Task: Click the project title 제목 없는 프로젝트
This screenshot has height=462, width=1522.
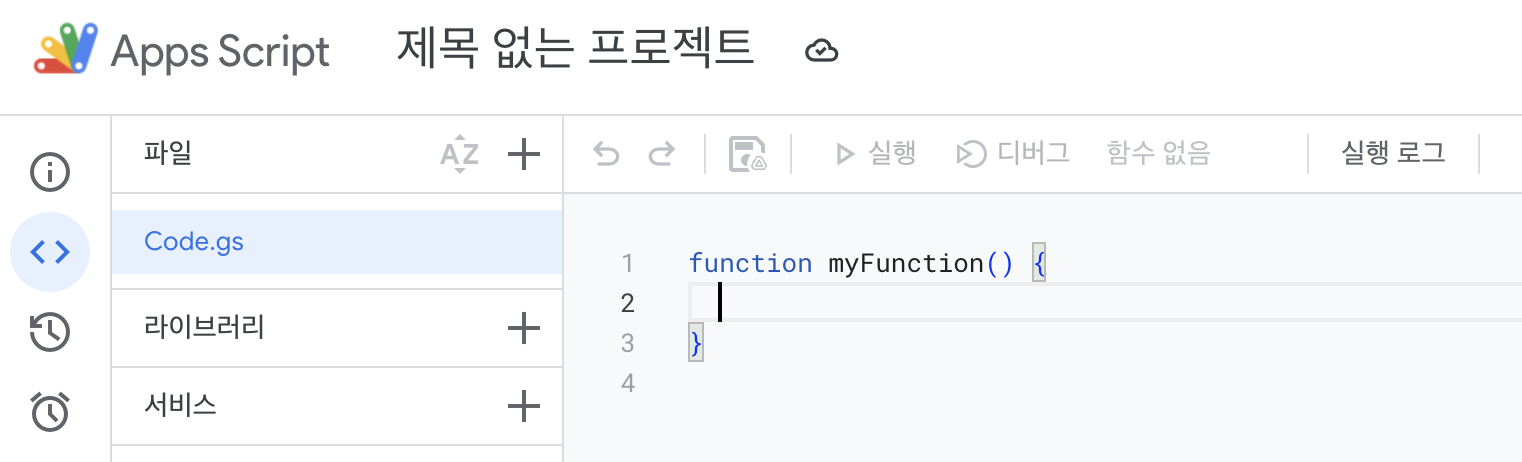Action: click(x=575, y=49)
